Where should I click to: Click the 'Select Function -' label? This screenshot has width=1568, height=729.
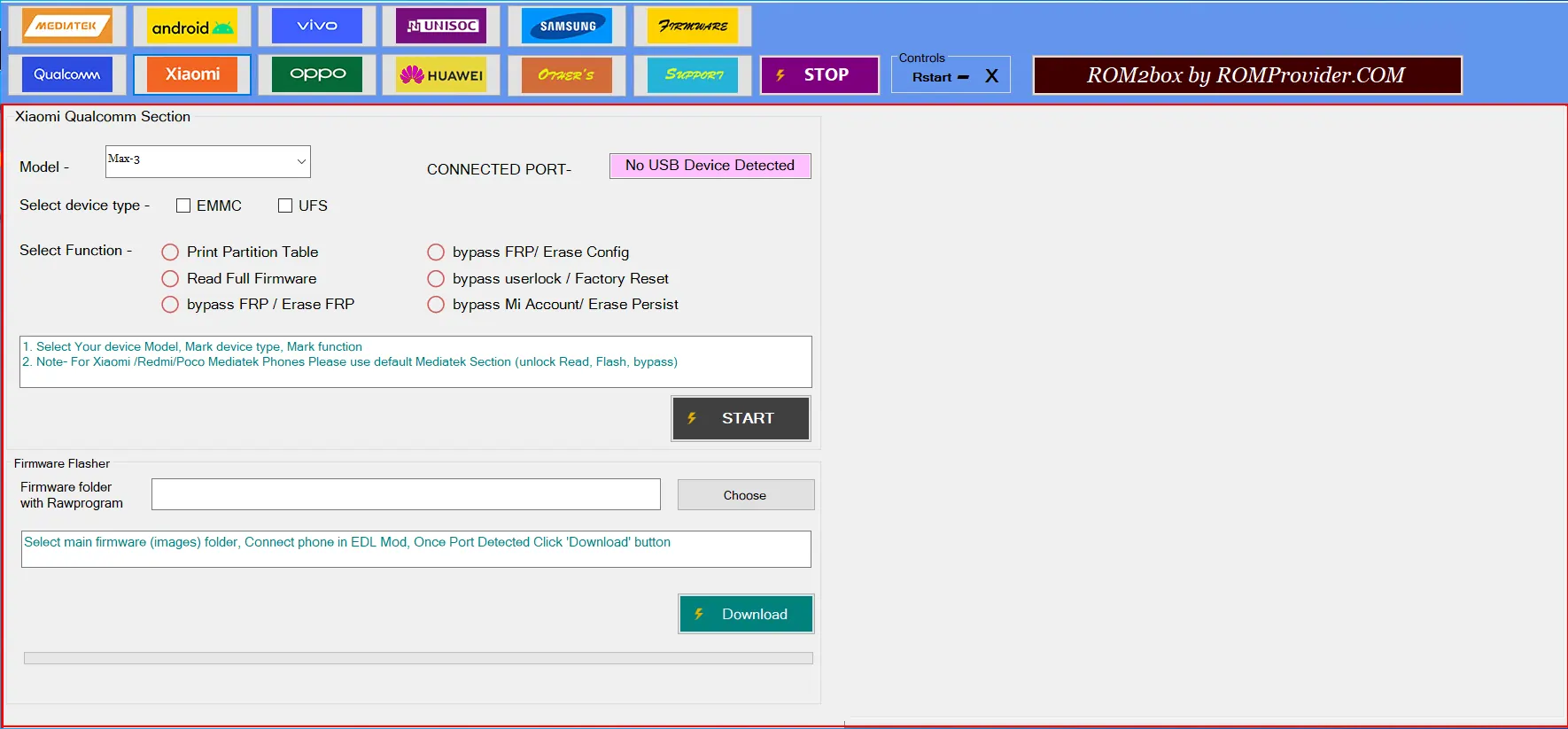pos(76,251)
